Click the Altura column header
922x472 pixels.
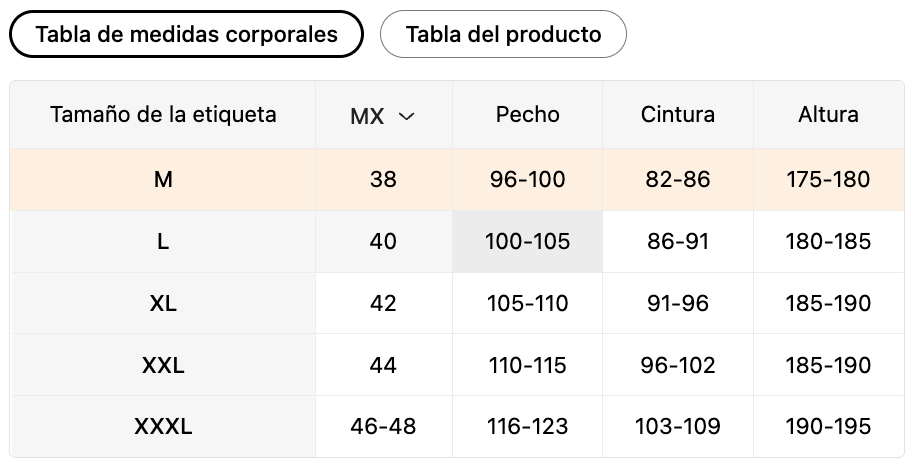click(829, 115)
